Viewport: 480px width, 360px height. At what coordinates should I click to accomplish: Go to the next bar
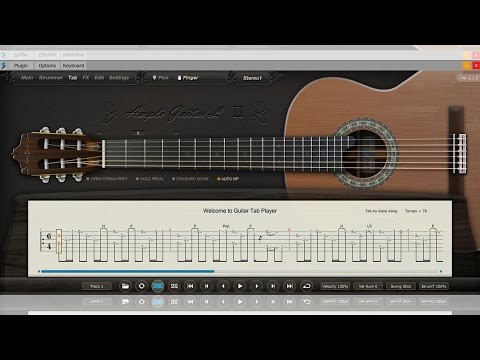273,286
